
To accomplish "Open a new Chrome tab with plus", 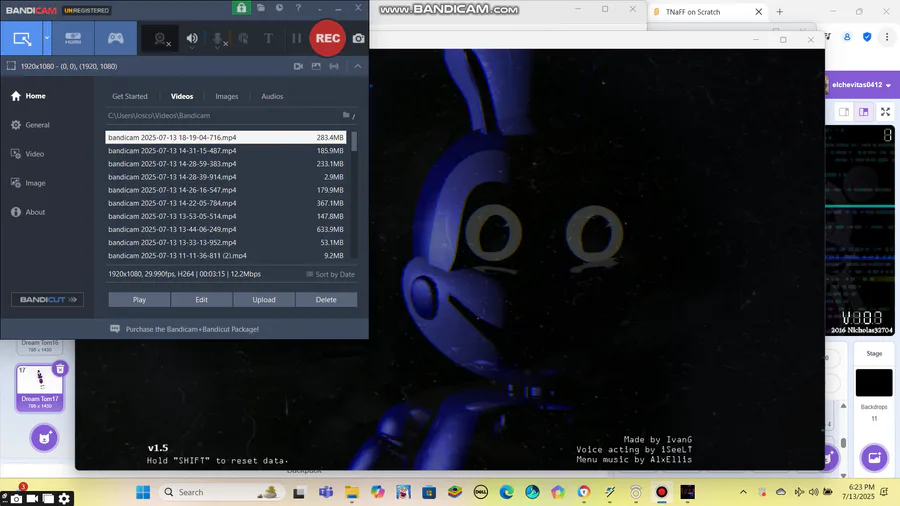I will [x=779, y=11].
